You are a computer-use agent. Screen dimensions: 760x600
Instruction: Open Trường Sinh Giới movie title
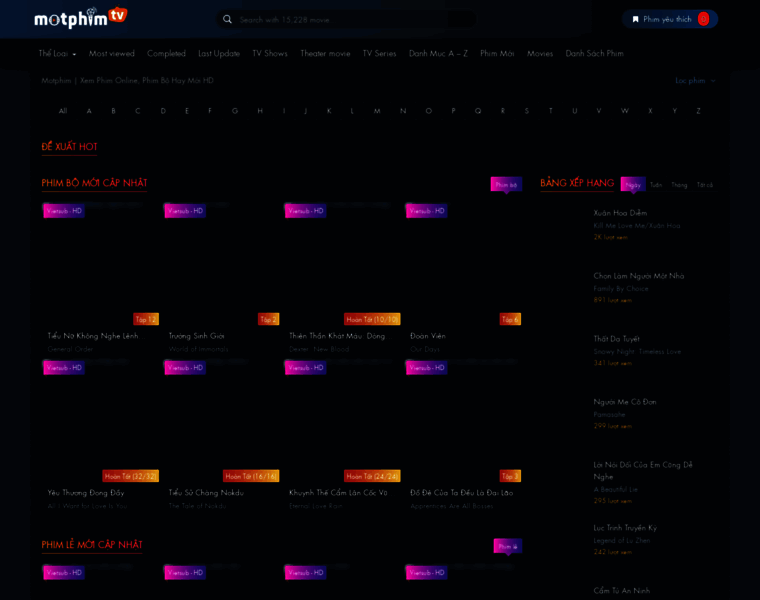[x=196, y=336]
